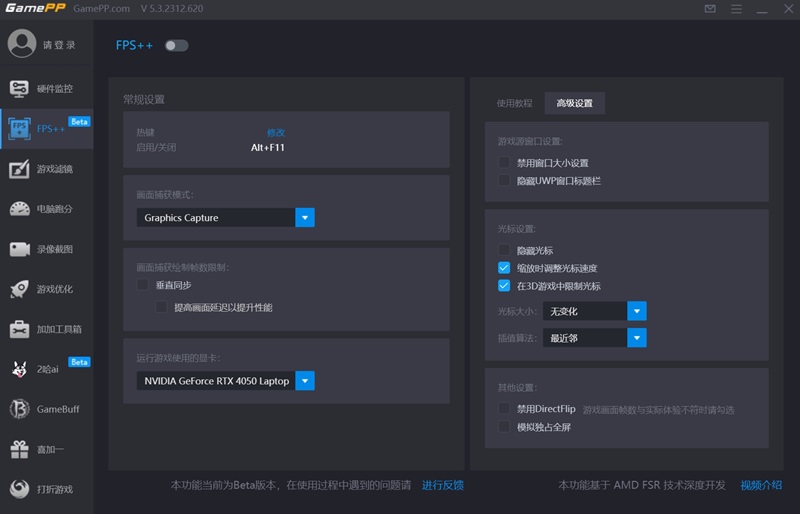Click the 进行反馈 feedback link
This screenshot has width=800, height=514.
[x=442, y=485]
